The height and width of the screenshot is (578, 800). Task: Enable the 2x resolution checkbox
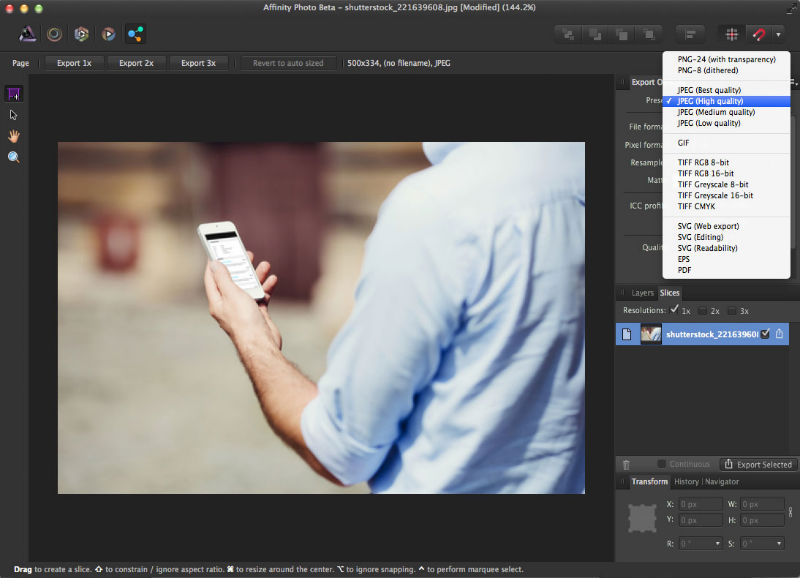click(704, 311)
